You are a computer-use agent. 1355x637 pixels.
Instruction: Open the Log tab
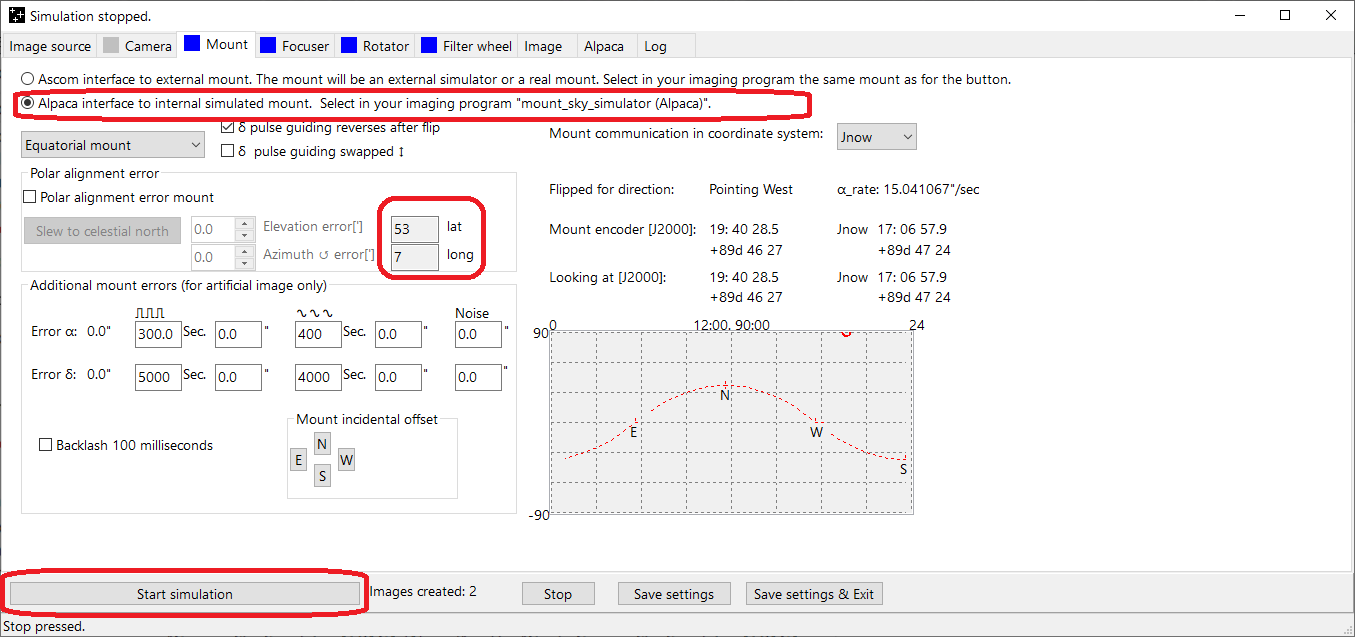[x=655, y=46]
